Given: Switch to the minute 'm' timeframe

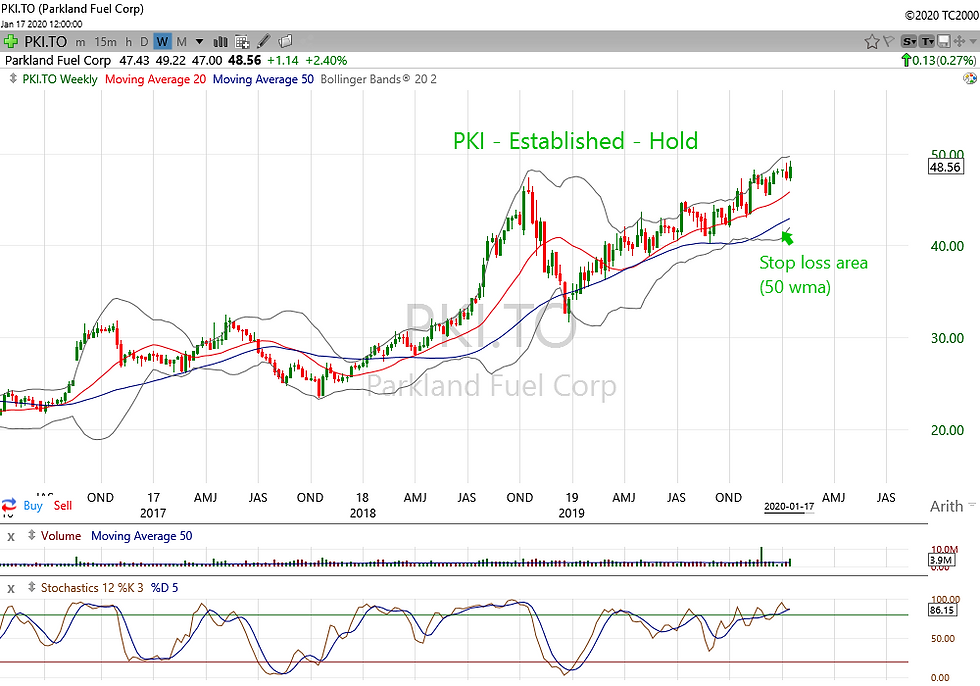Looking at the screenshot, I should coord(80,42).
